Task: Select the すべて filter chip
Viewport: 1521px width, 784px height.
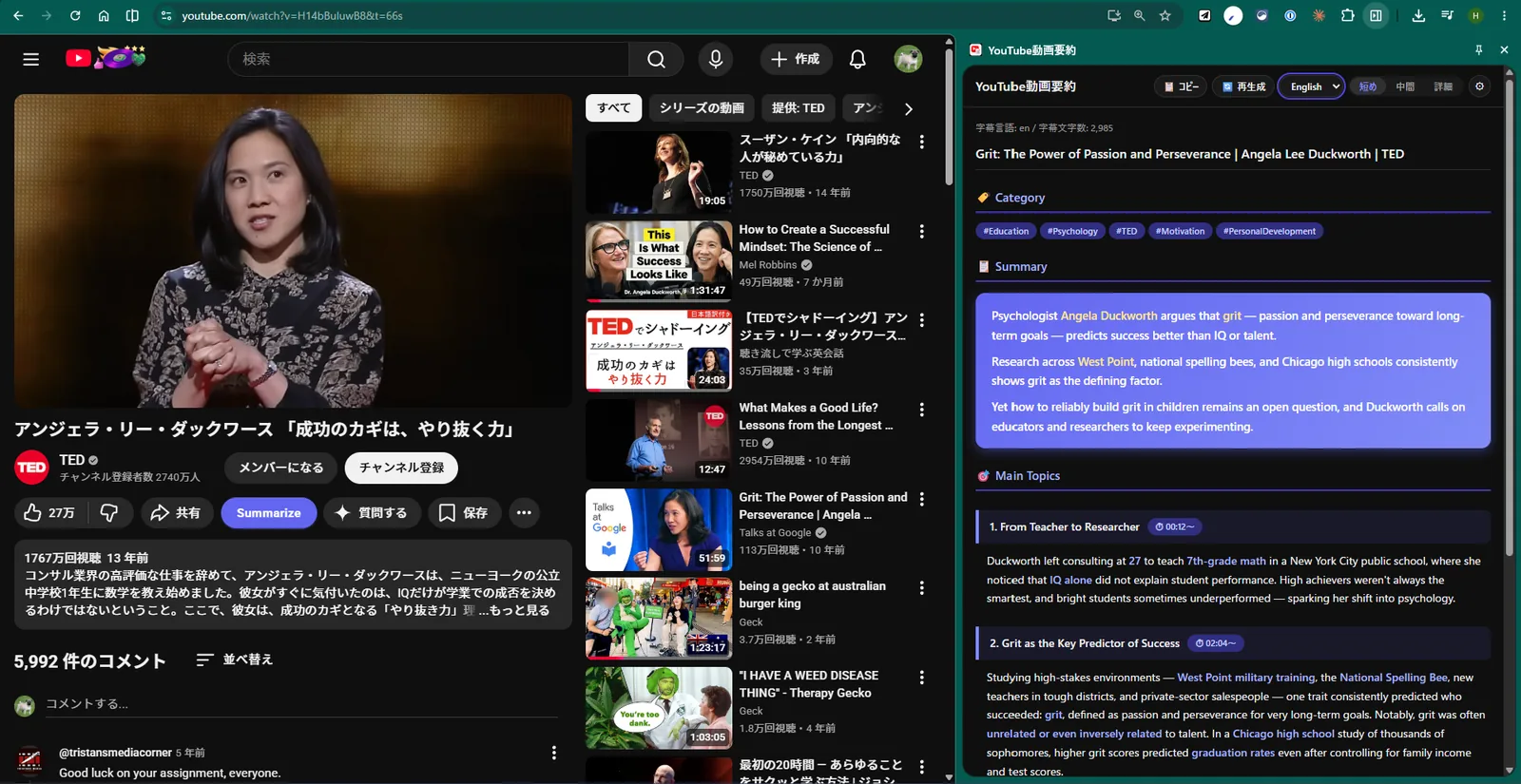Action: tap(614, 108)
